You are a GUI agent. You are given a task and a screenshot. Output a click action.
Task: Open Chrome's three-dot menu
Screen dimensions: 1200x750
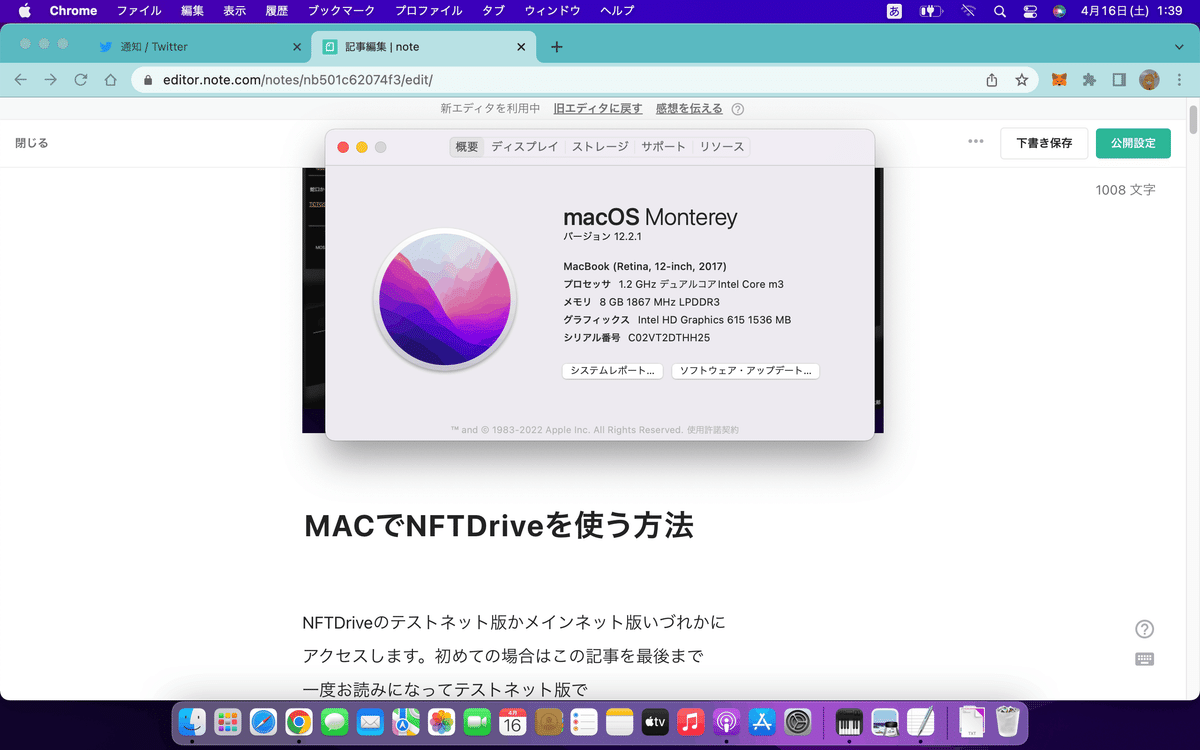click(1180, 80)
